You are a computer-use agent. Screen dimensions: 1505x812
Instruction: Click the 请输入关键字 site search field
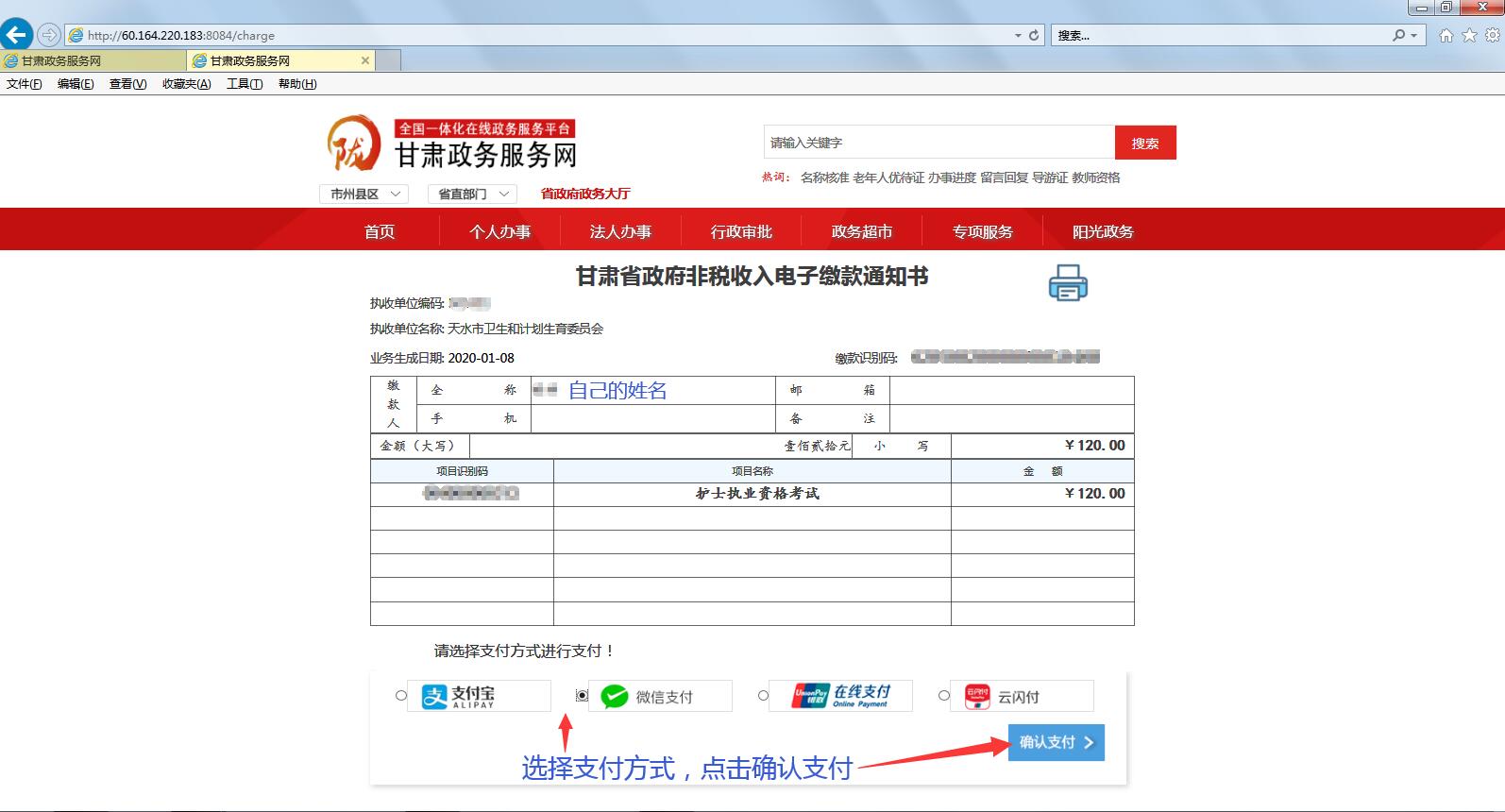click(939, 143)
